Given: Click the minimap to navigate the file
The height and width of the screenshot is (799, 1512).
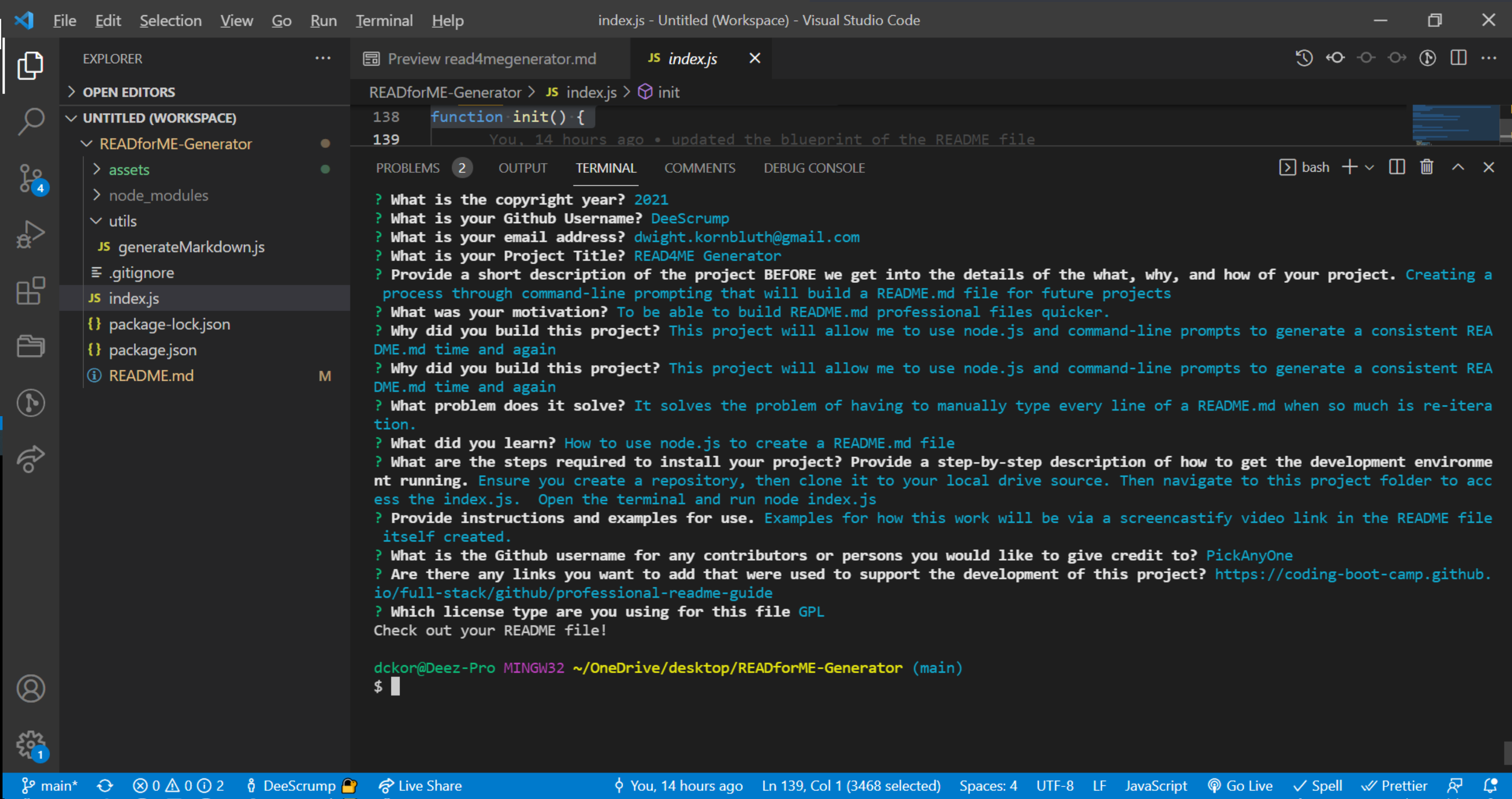Looking at the screenshot, I should point(1455,124).
